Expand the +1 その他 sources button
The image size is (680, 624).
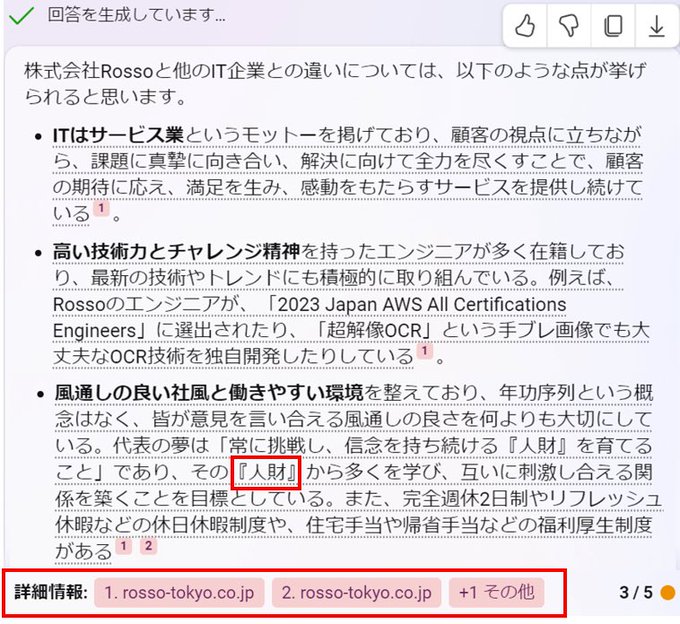pos(496,592)
